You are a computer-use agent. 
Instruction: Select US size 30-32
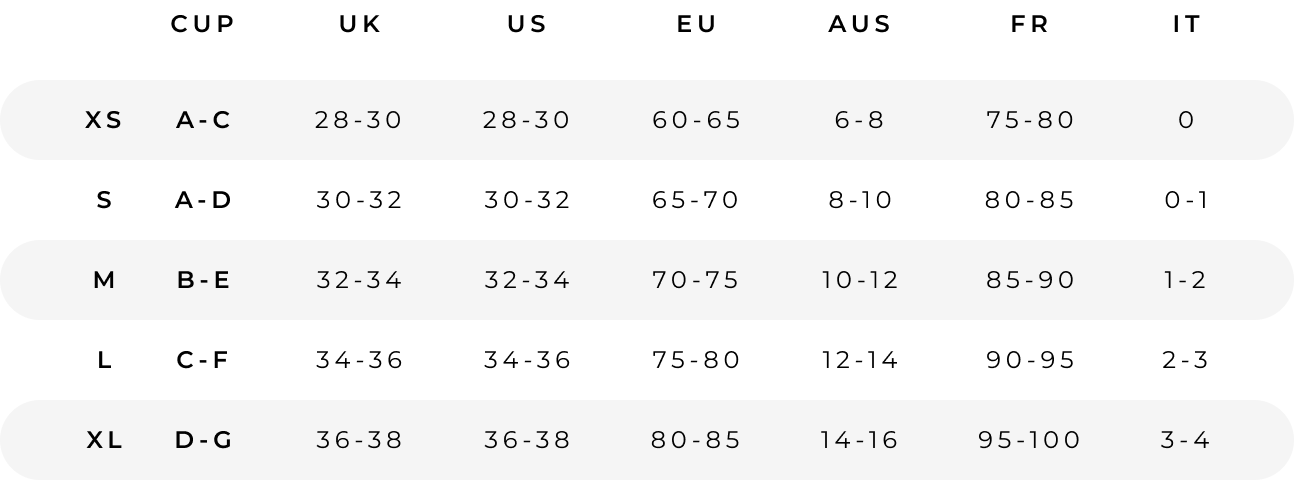(x=528, y=200)
